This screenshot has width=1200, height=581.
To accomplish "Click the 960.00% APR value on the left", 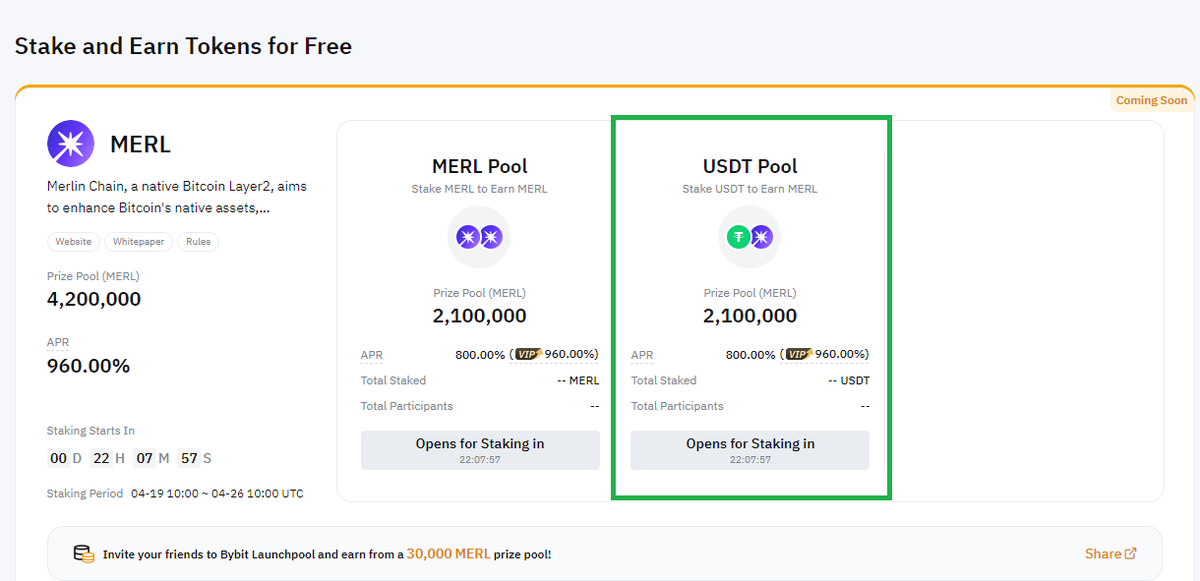I will point(88,366).
